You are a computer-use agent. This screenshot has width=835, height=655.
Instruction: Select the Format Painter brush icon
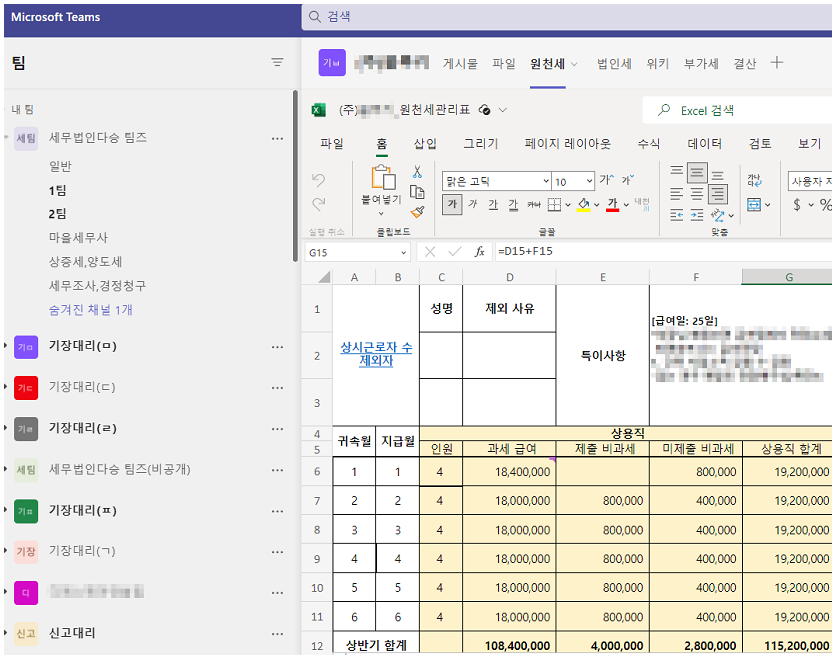[x=417, y=212]
